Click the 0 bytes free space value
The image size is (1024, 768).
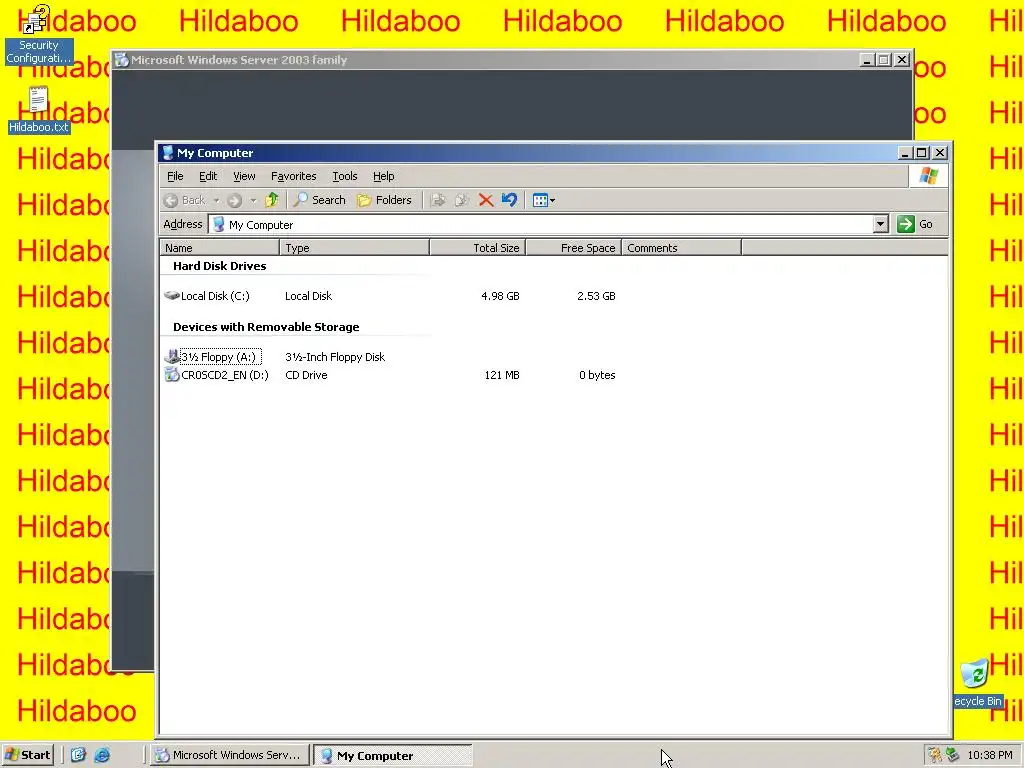click(597, 375)
